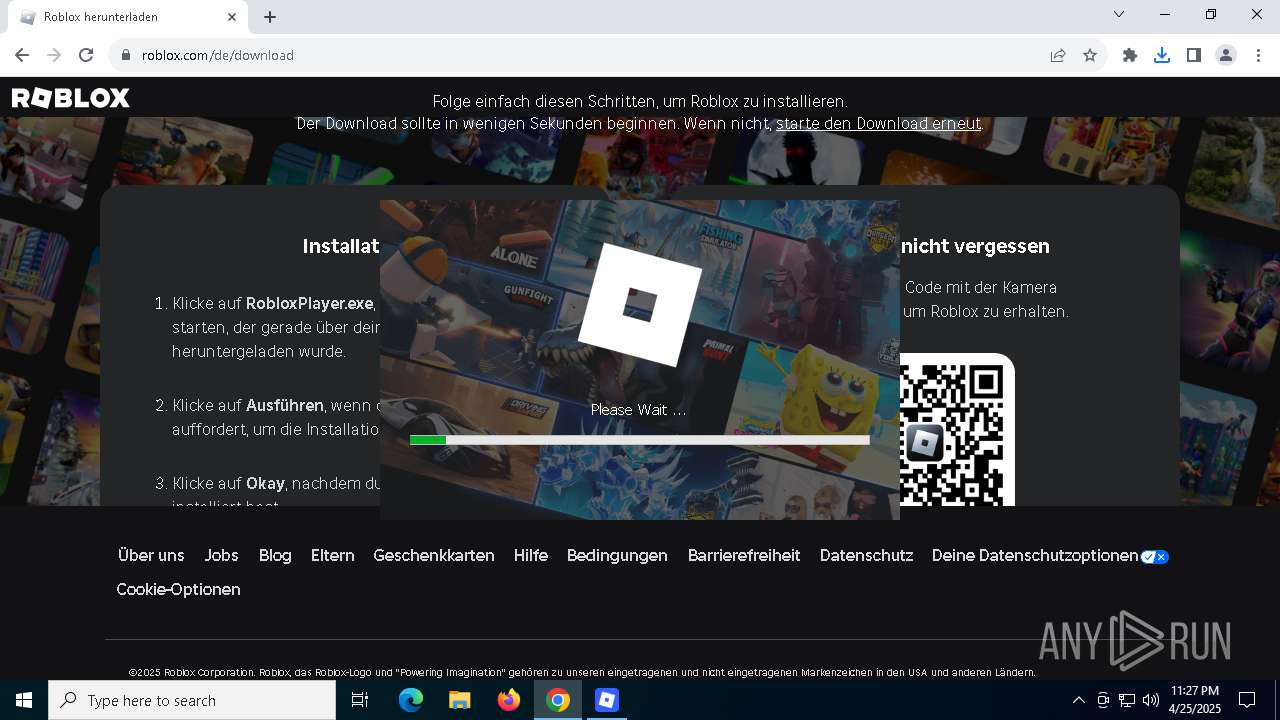Open the Chrome profile menu

1226,55
